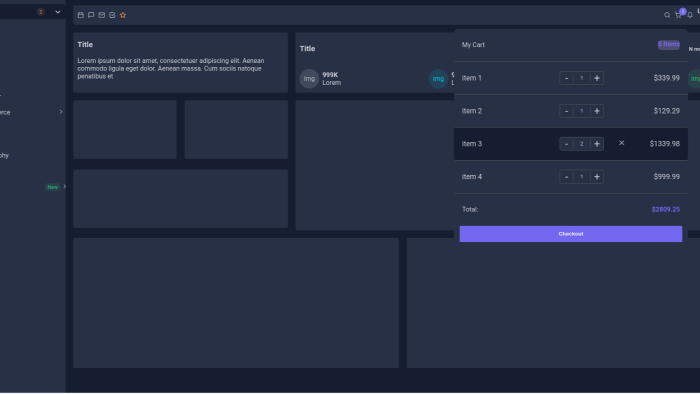Open sidebar item ending in 'phy'
700x394 pixels.
4,155
